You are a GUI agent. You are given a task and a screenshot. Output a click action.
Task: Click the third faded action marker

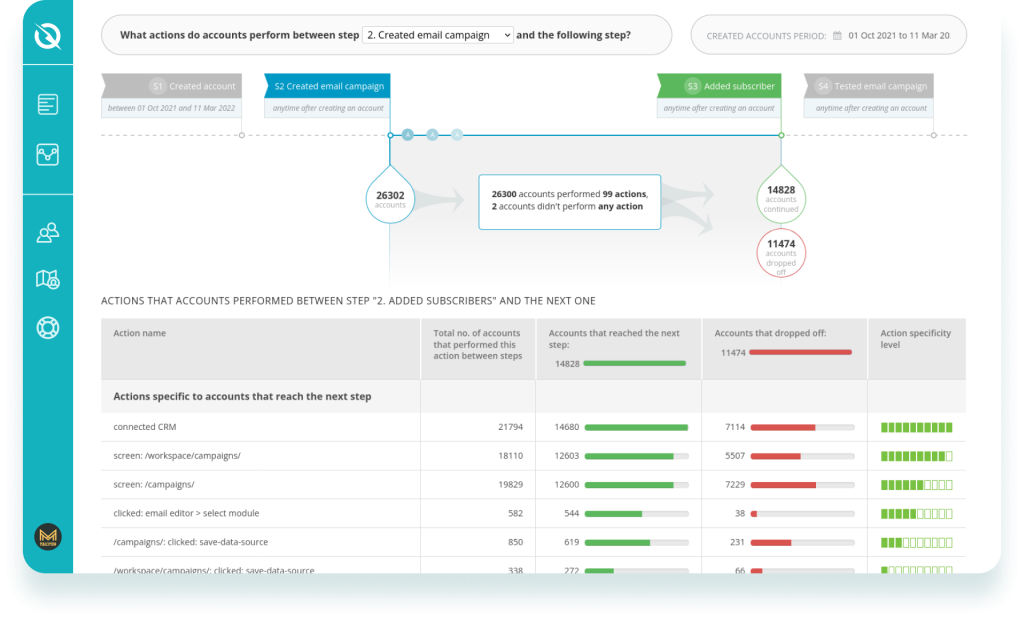tap(457, 135)
